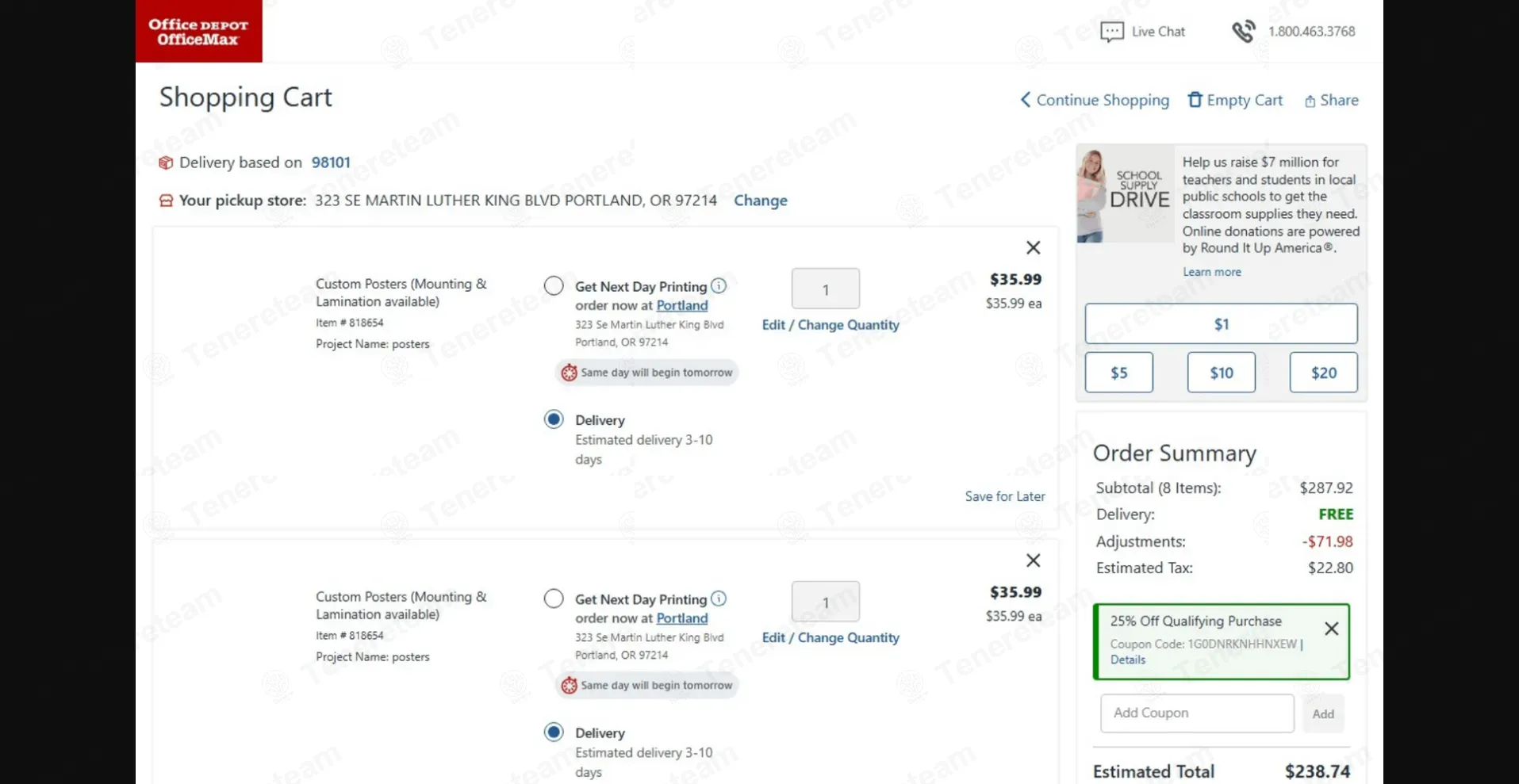
Task: Click the store icon beside pickup store
Action: click(166, 201)
